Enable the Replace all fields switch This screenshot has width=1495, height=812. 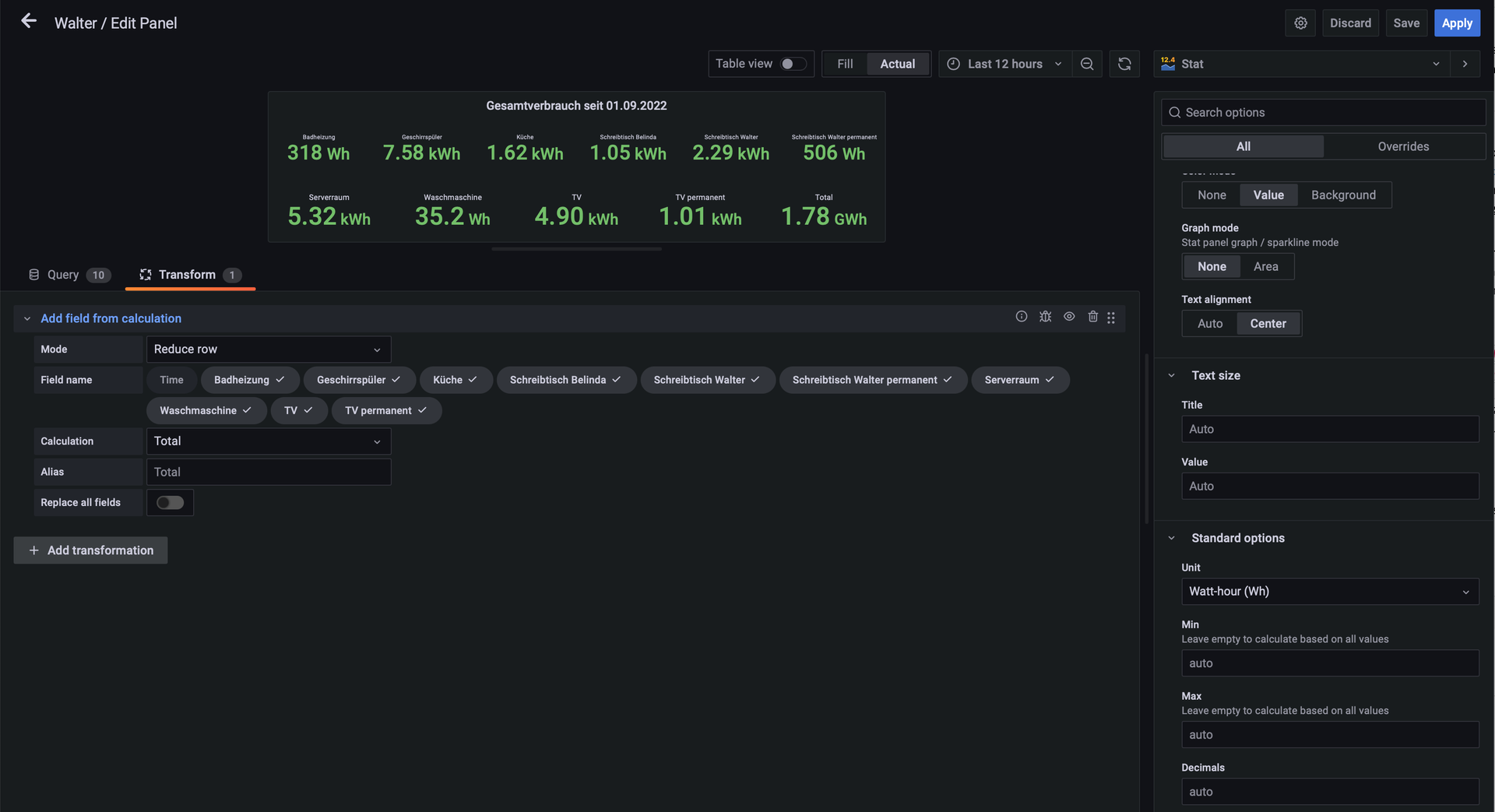170,503
